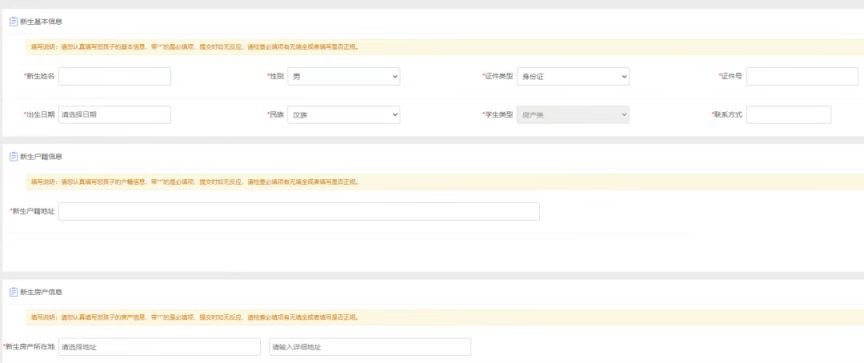
Task: Click the 民族 label
Action: [276, 115]
